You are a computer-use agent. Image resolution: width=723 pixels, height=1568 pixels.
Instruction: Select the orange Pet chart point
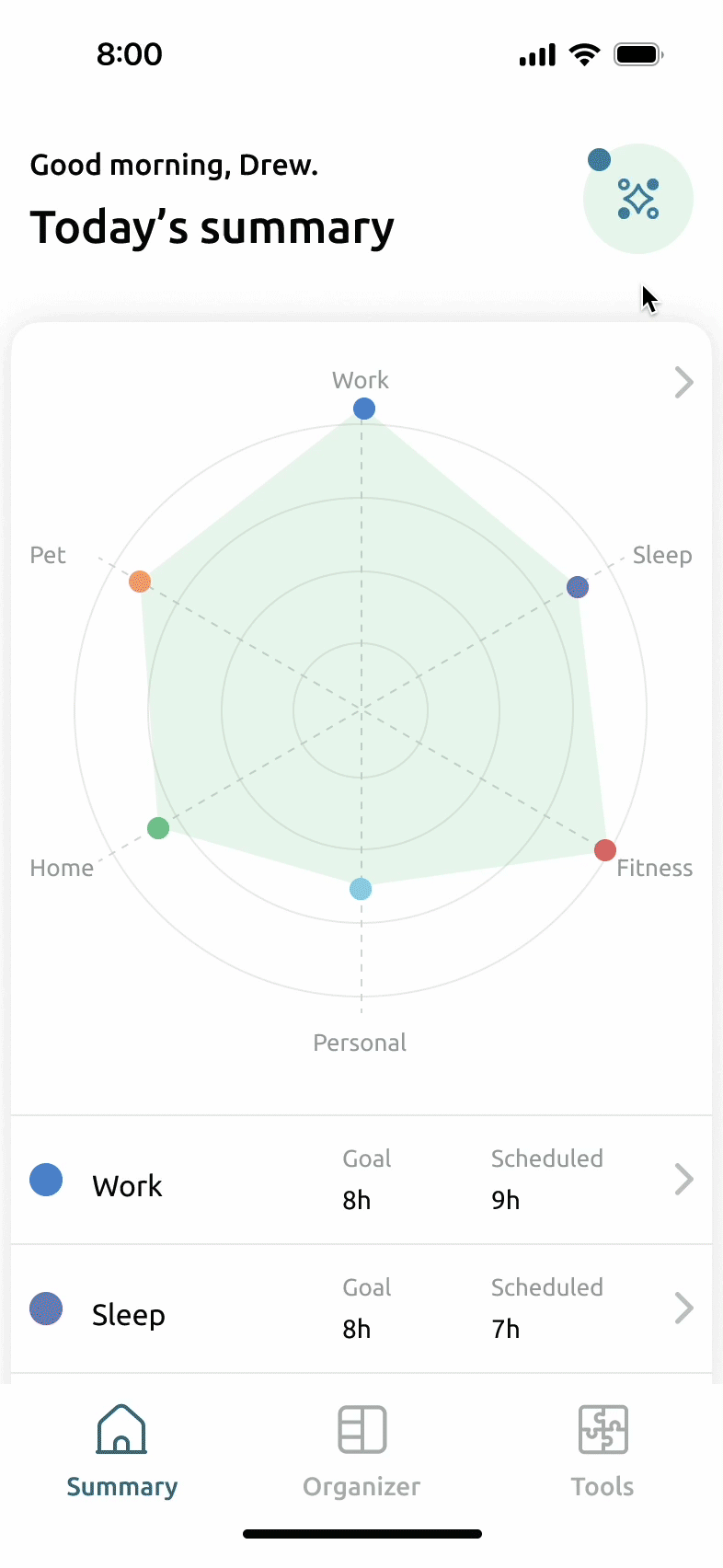(x=140, y=582)
